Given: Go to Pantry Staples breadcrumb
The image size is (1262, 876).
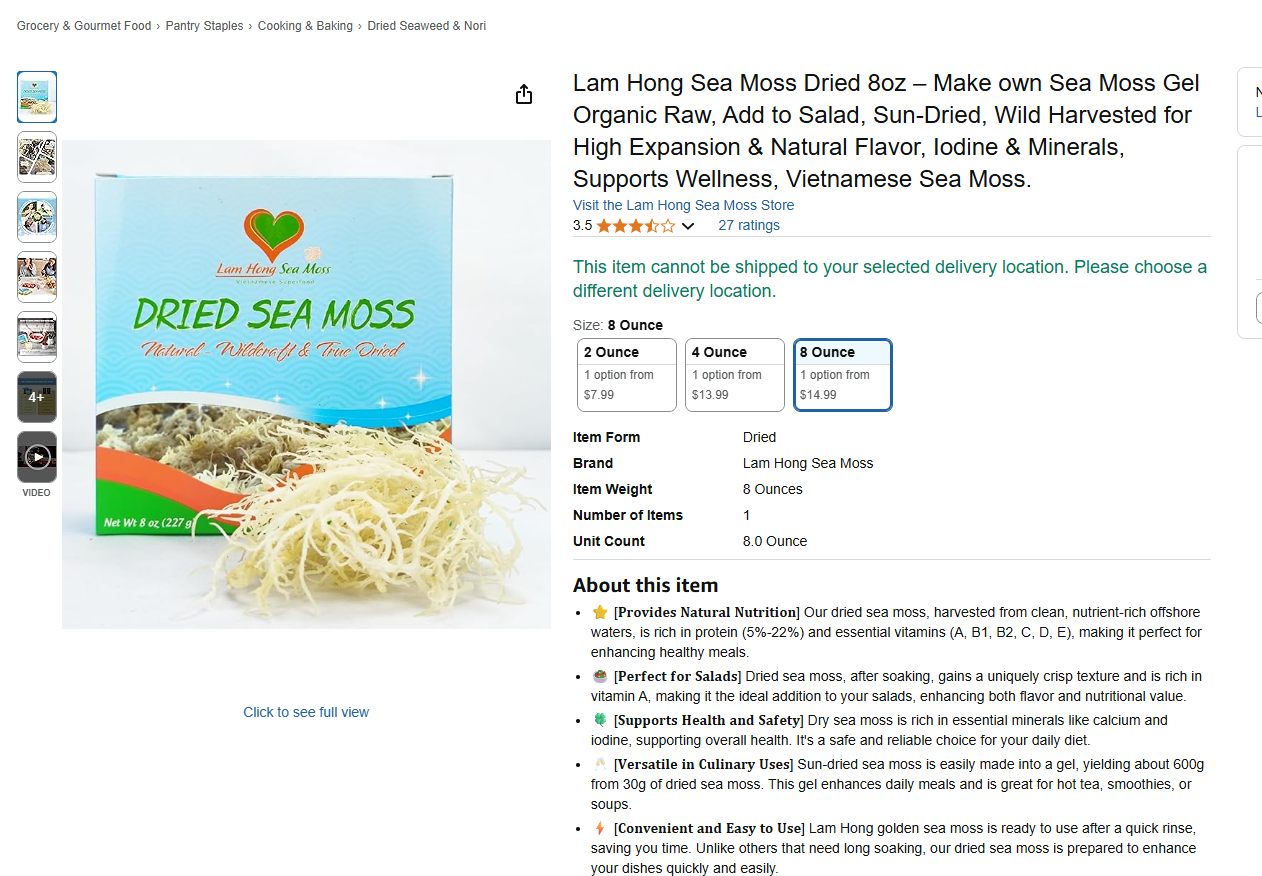Looking at the screenshot, I should point(204,26).
